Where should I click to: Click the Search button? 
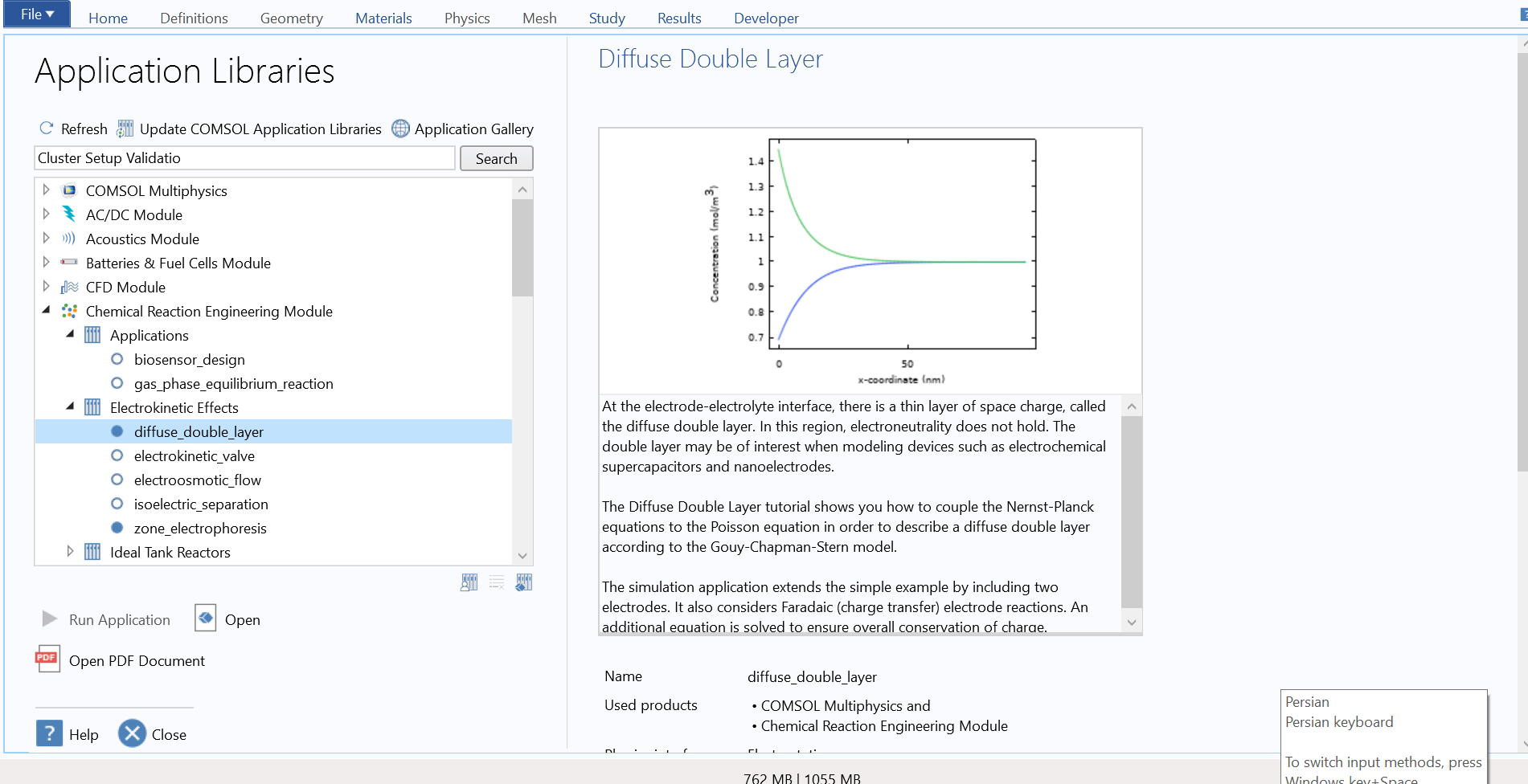[496, 158]
